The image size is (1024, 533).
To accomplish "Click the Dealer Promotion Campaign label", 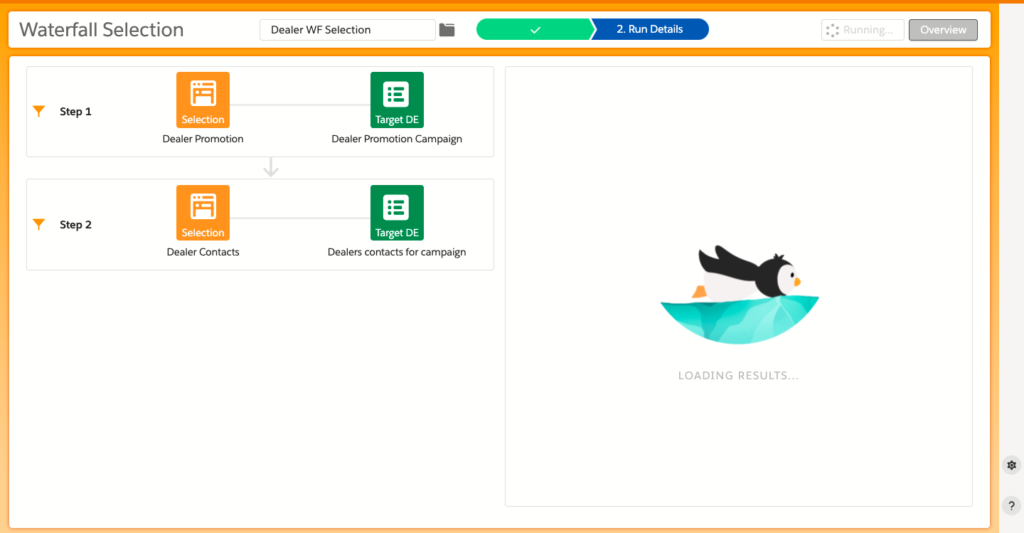I will click(397, 139).
